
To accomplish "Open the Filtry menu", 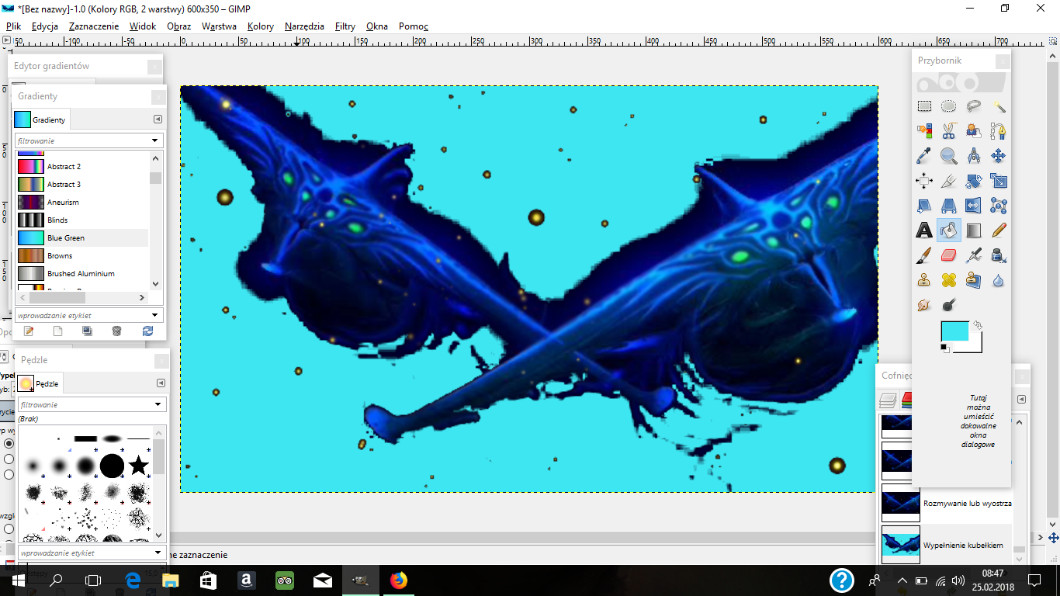I will click(x=345, y=26).
